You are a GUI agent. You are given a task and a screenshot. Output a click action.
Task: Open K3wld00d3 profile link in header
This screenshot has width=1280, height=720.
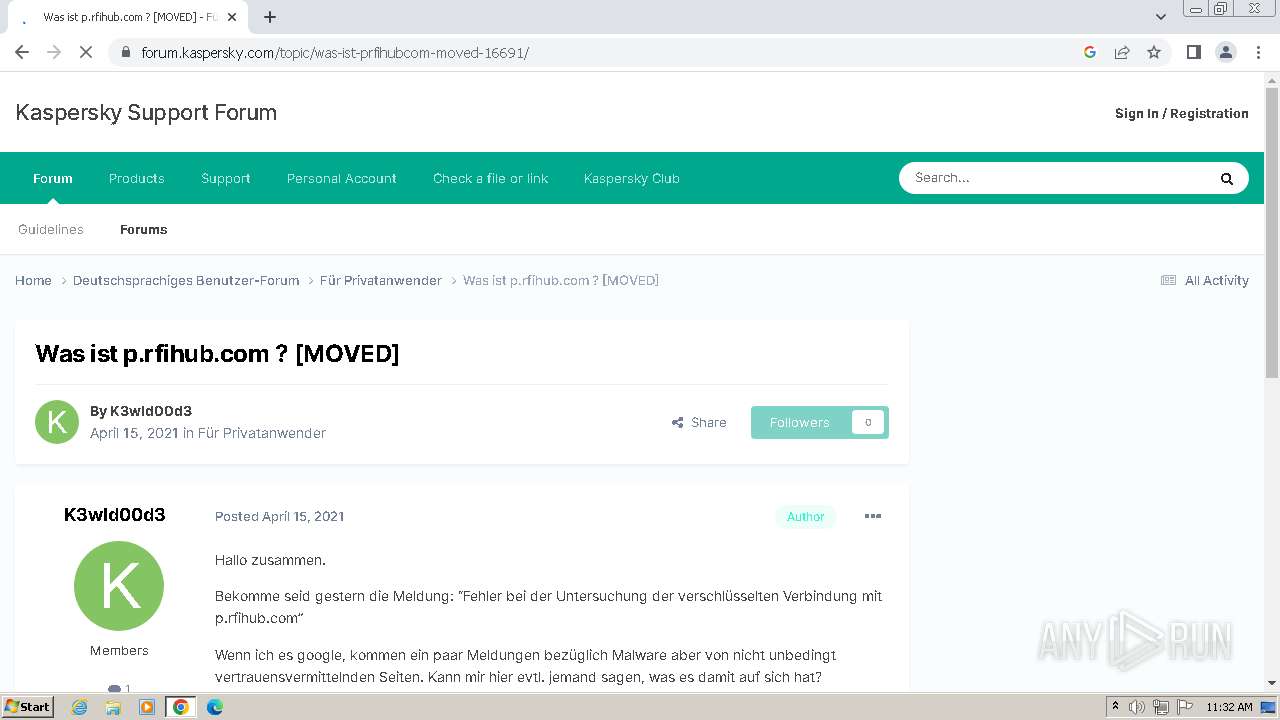click(x=151, y=411)
